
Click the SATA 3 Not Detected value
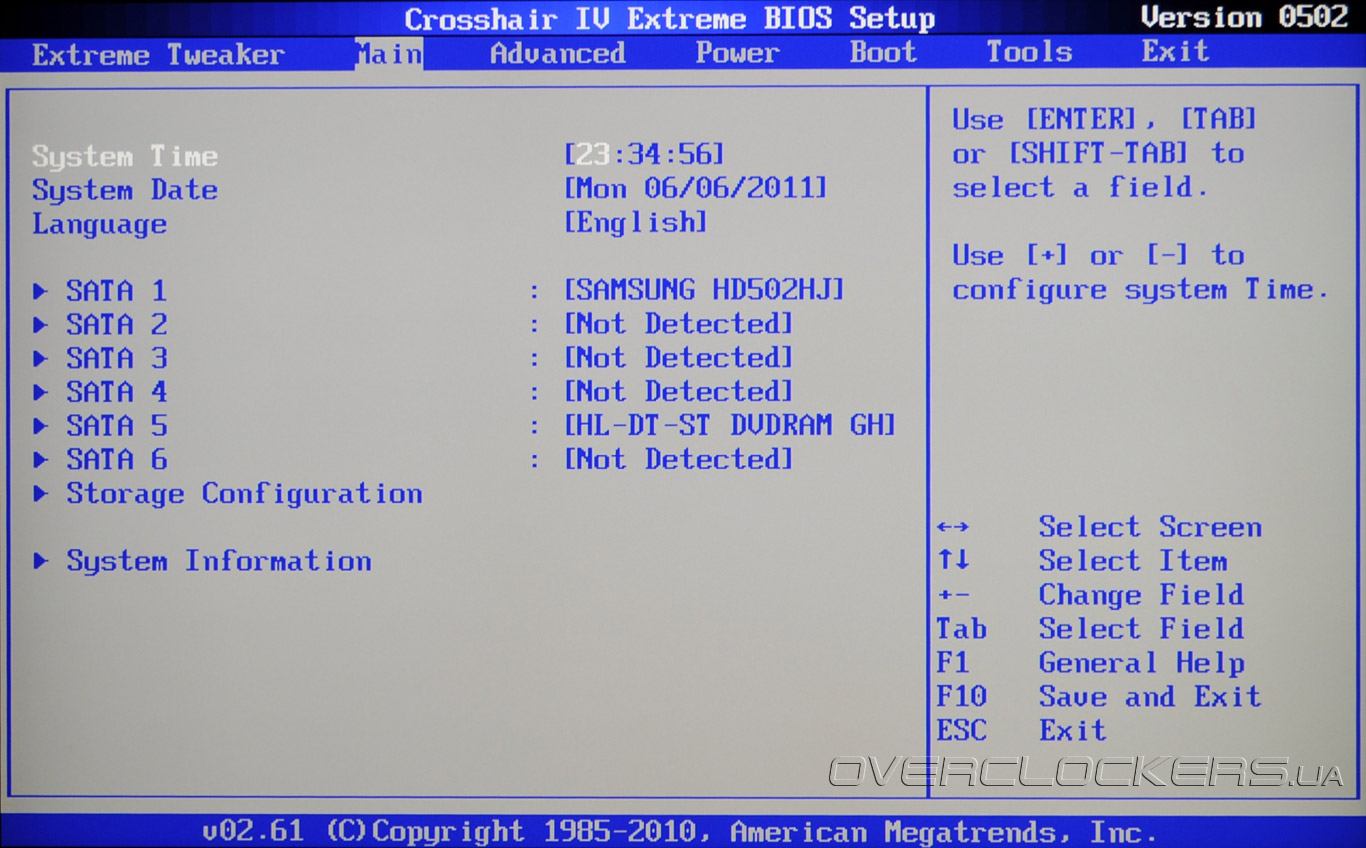pos(678,358)
